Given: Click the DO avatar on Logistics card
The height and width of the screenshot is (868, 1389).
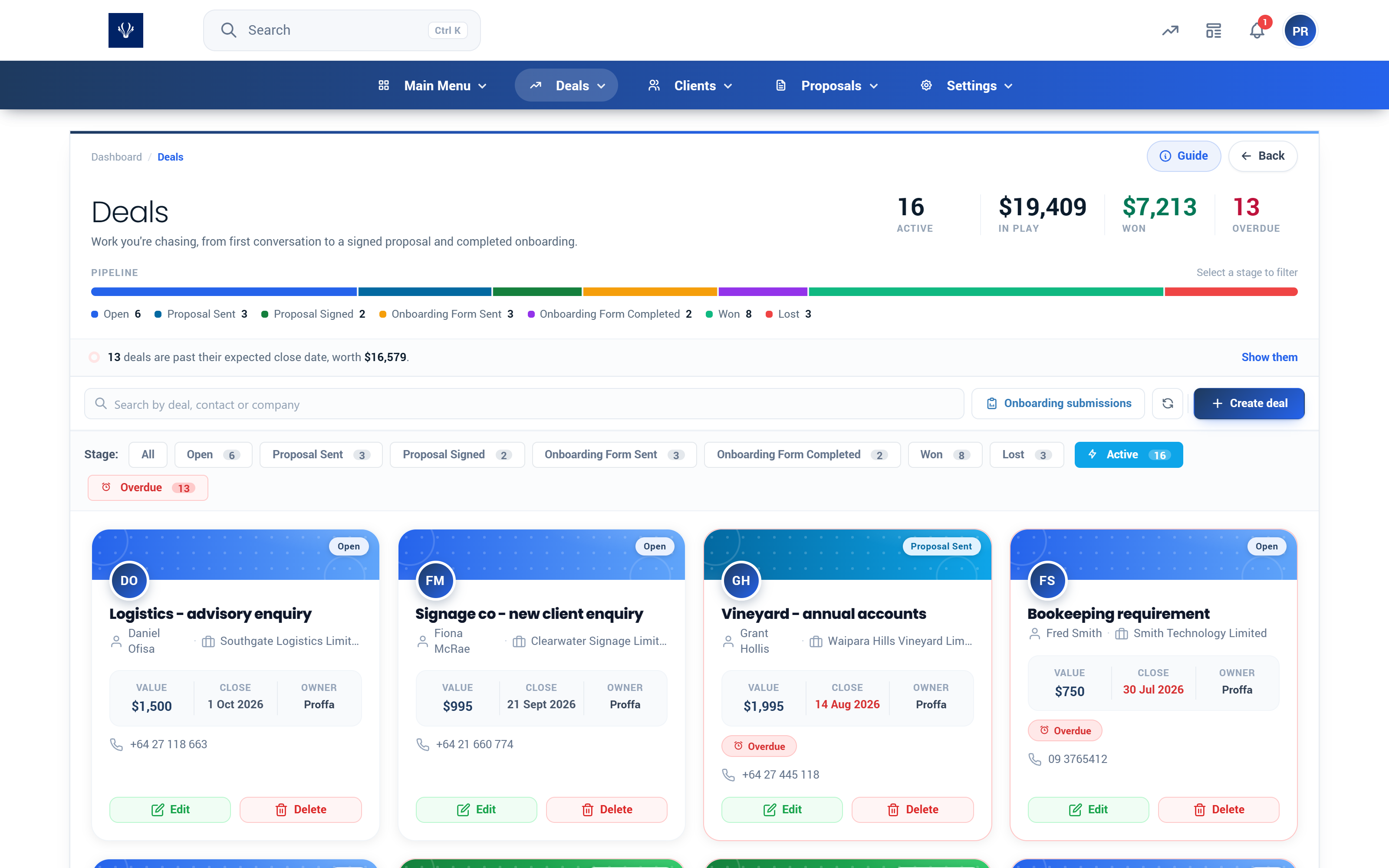Looking at the screenshot, I should [x=129, y=580].
